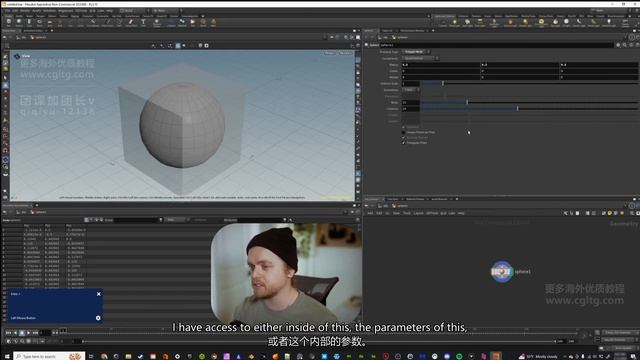Open Orientation axis dropdown
640x360 pixels.
pos(411,90)
